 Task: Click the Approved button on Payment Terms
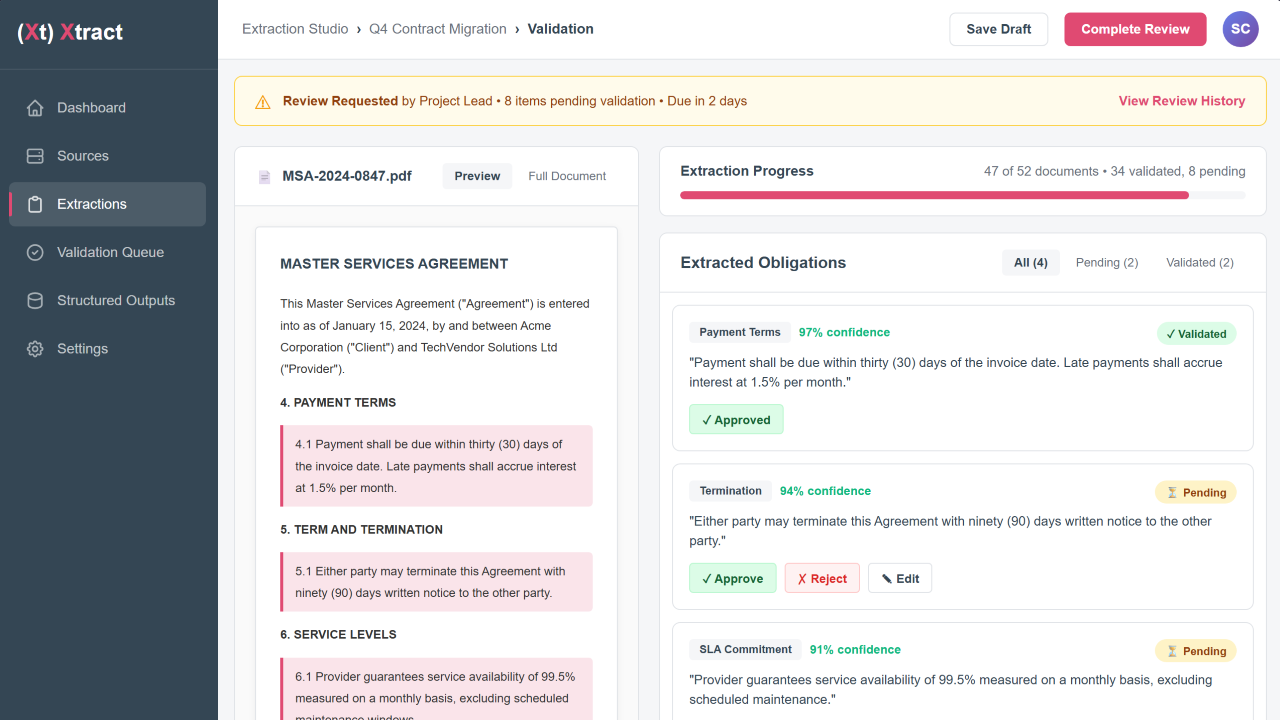[x=736, y=420]
